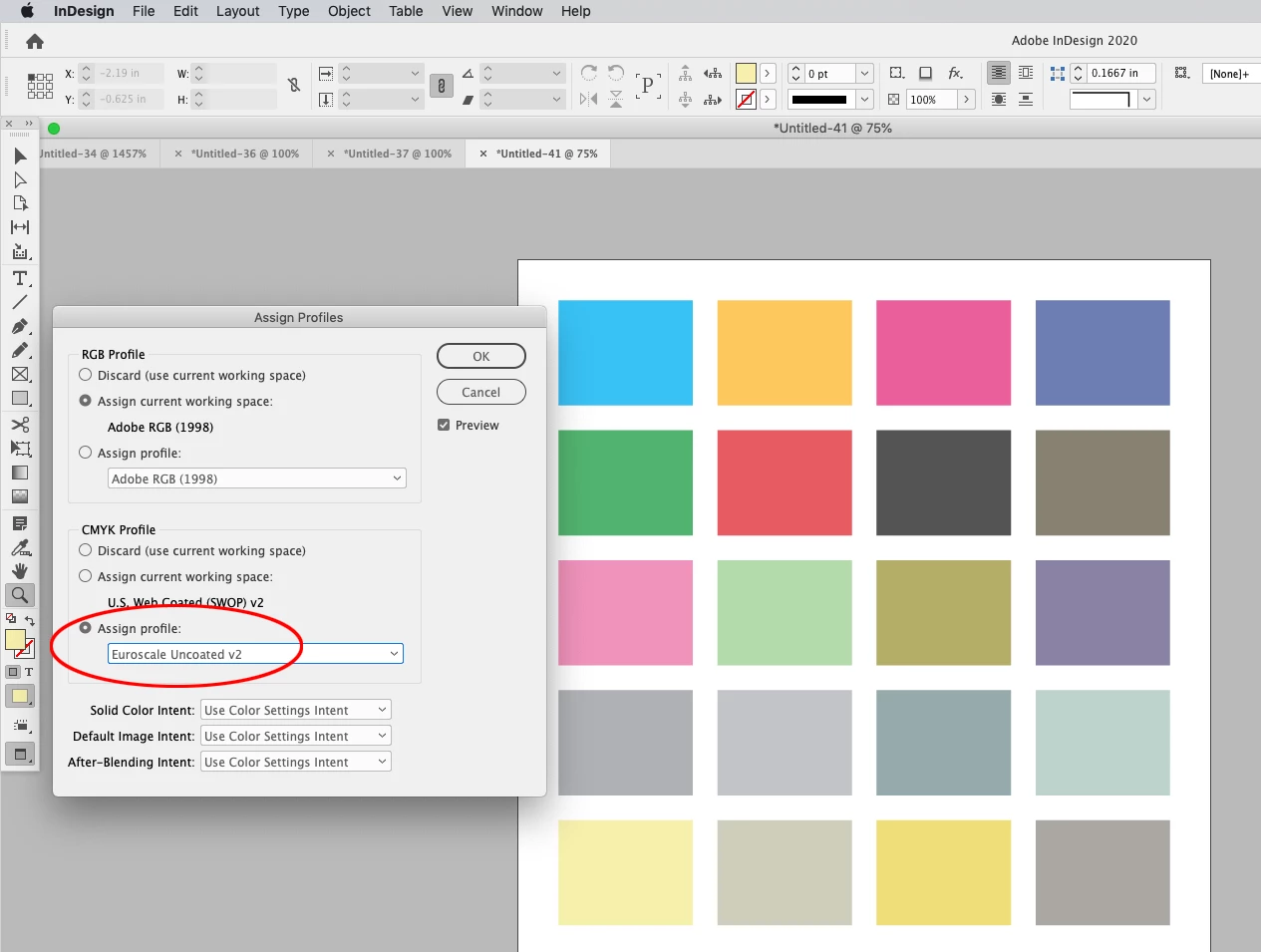Pick the Content Collector tool

point(20,252)
